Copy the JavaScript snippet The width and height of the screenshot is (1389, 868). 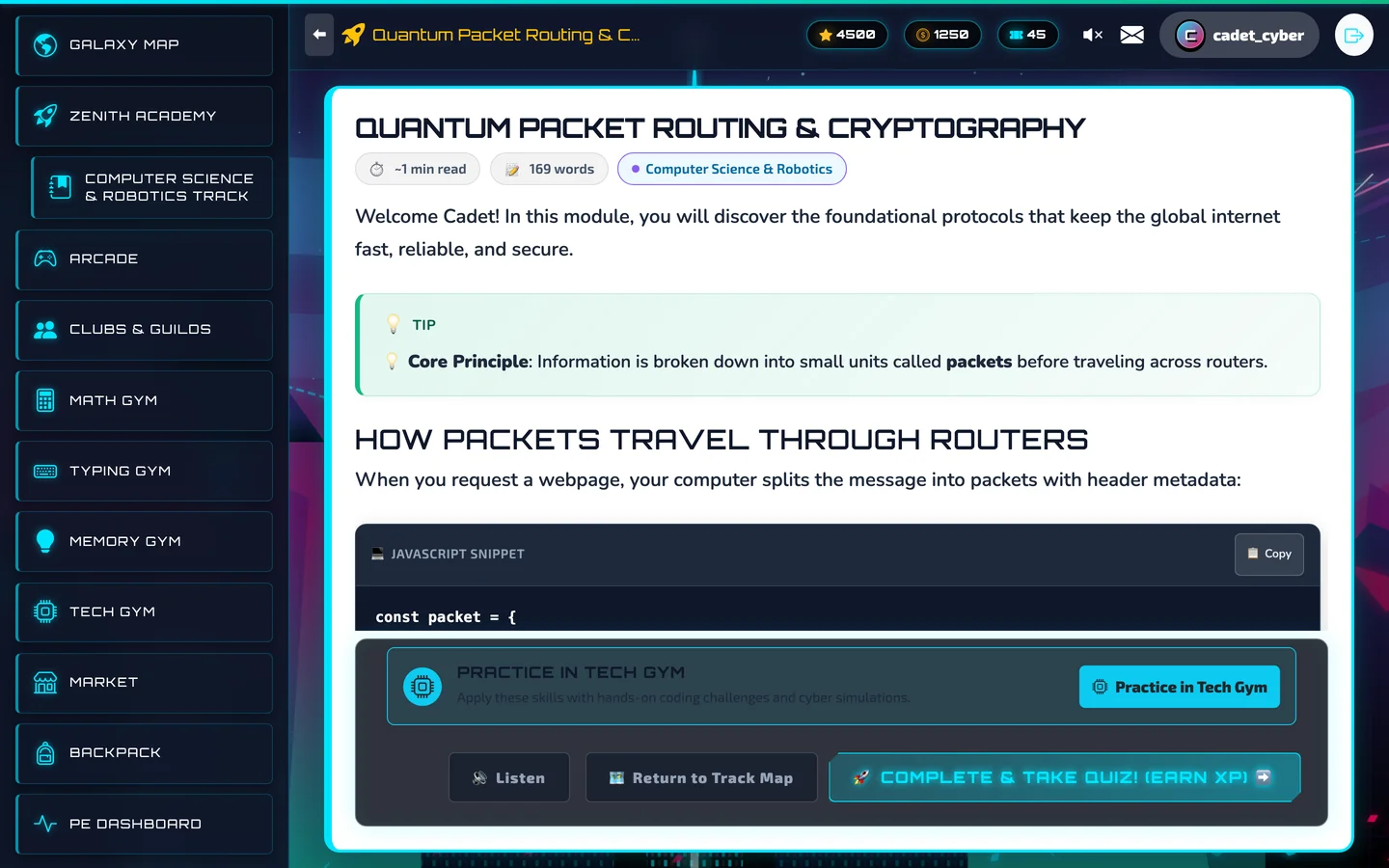pyautogui.click(x=1269, y=555)
